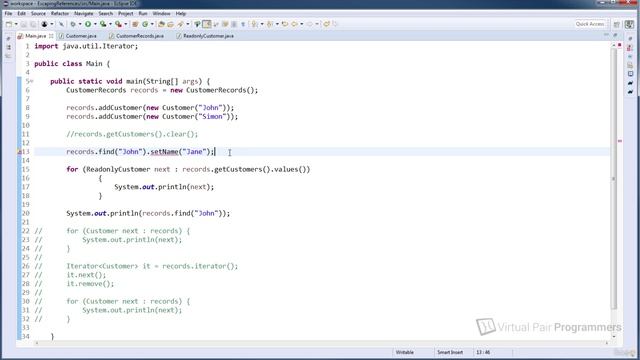Click the Search flashlight toolbar icon
640x360 pixels.
180,24
